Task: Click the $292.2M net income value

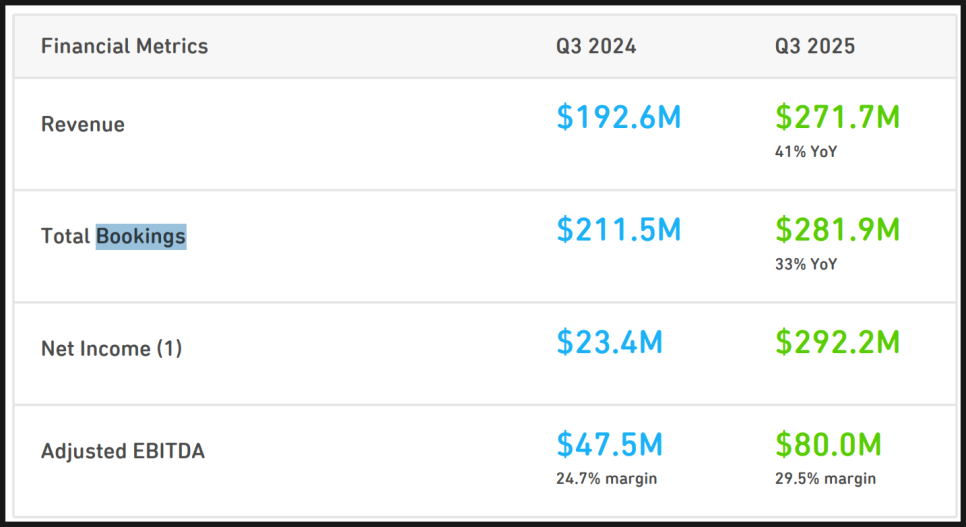Action: tap(837, 342)
